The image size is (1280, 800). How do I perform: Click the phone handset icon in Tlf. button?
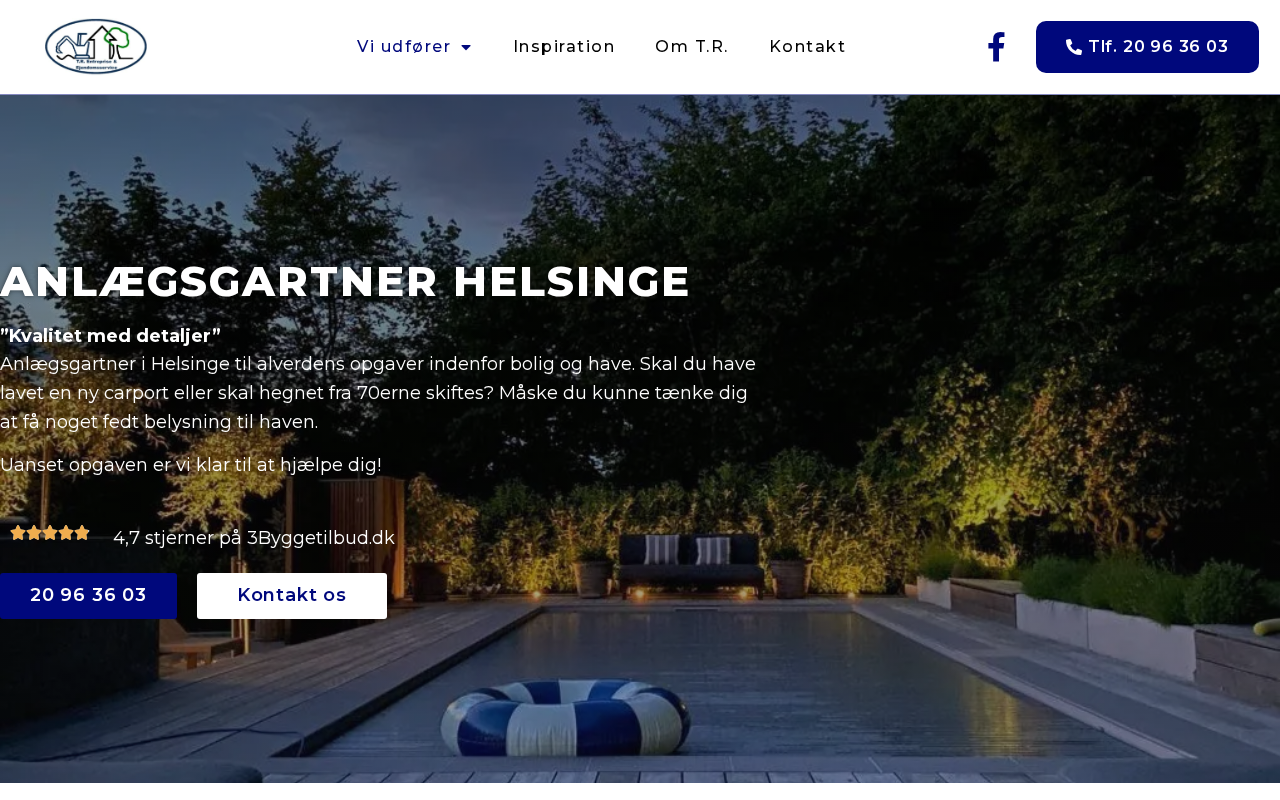click(x=1074, y=47)
